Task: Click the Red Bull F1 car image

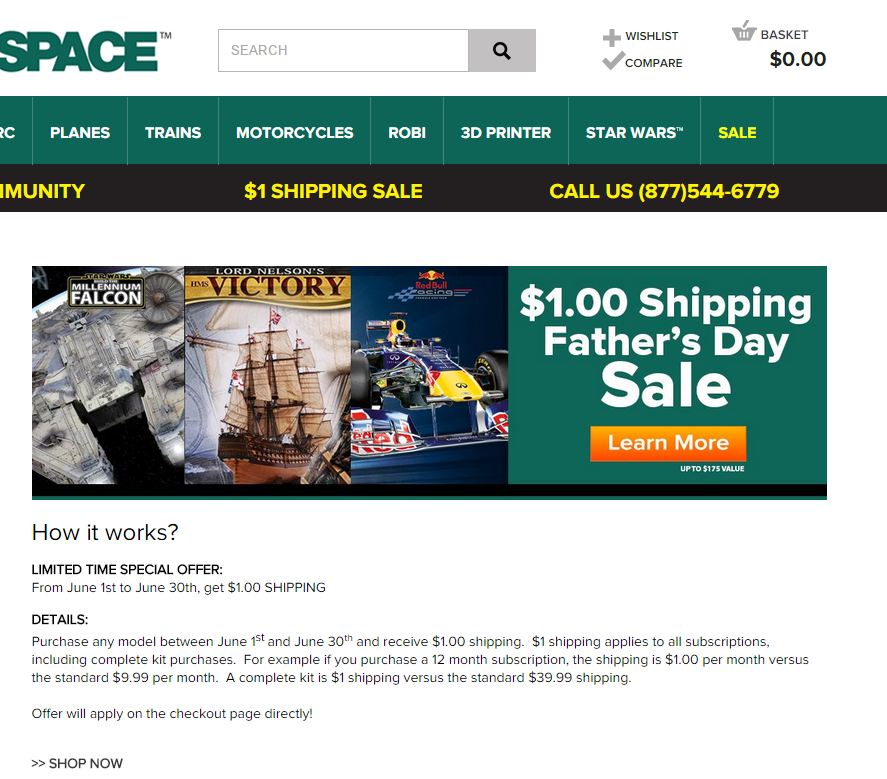Action: click(x=429, y=375)
